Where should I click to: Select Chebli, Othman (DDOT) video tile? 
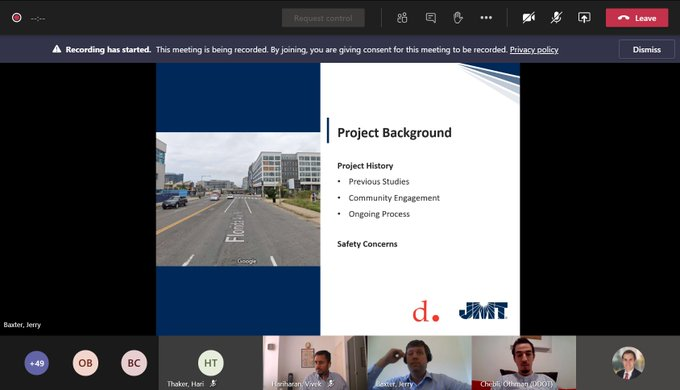[524, 363]
